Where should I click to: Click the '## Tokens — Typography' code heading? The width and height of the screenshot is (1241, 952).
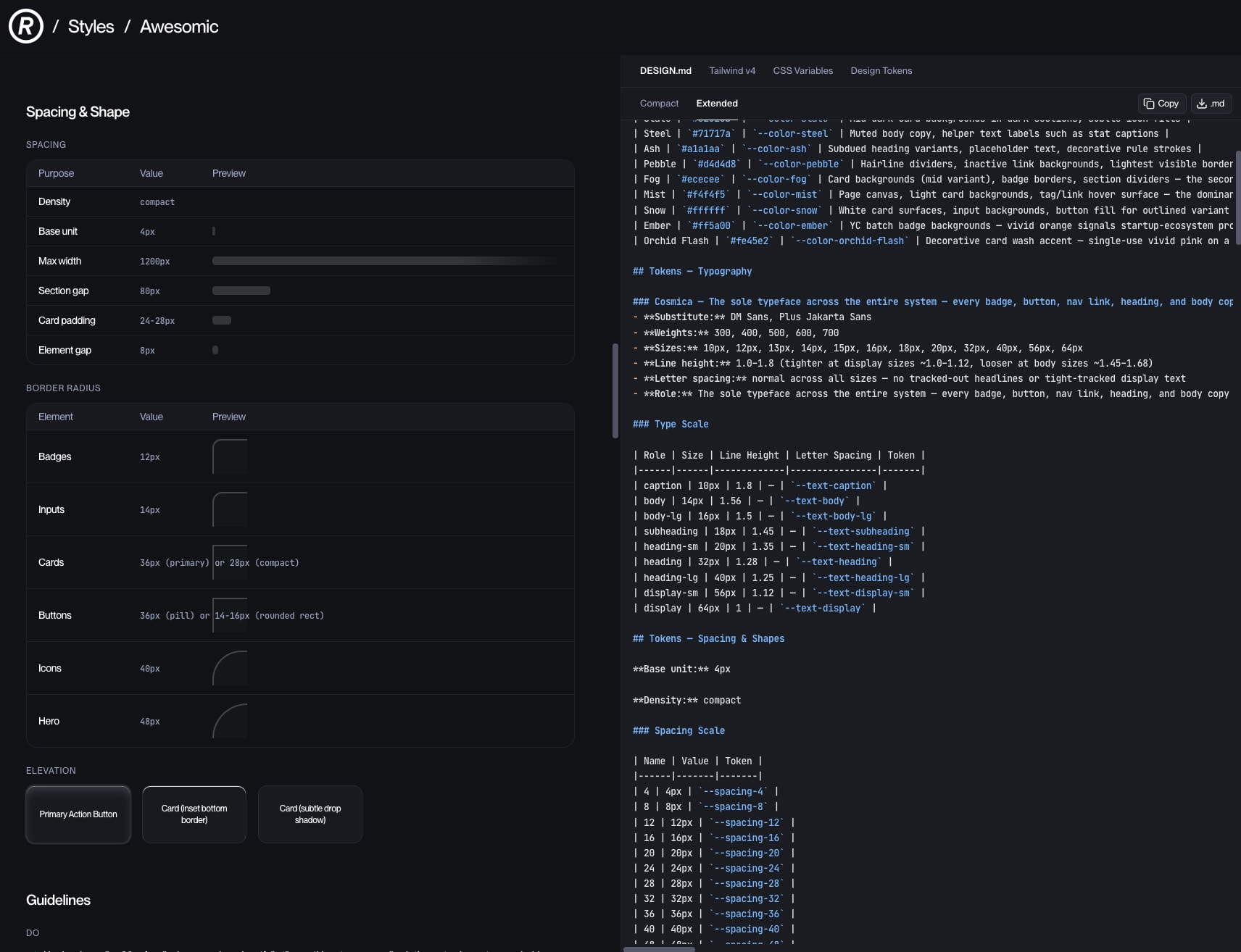pyautogui.click(x=692, y=272)
